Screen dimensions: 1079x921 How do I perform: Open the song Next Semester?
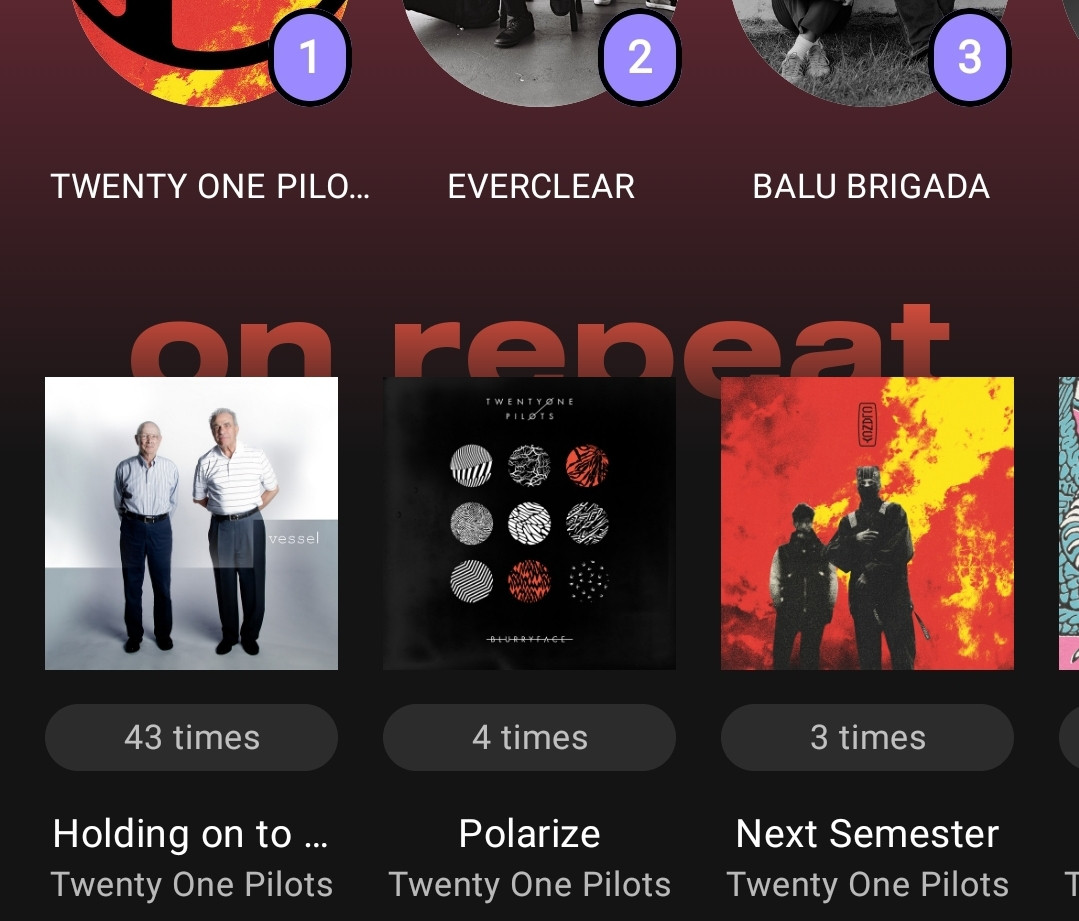tap(867, 834)
